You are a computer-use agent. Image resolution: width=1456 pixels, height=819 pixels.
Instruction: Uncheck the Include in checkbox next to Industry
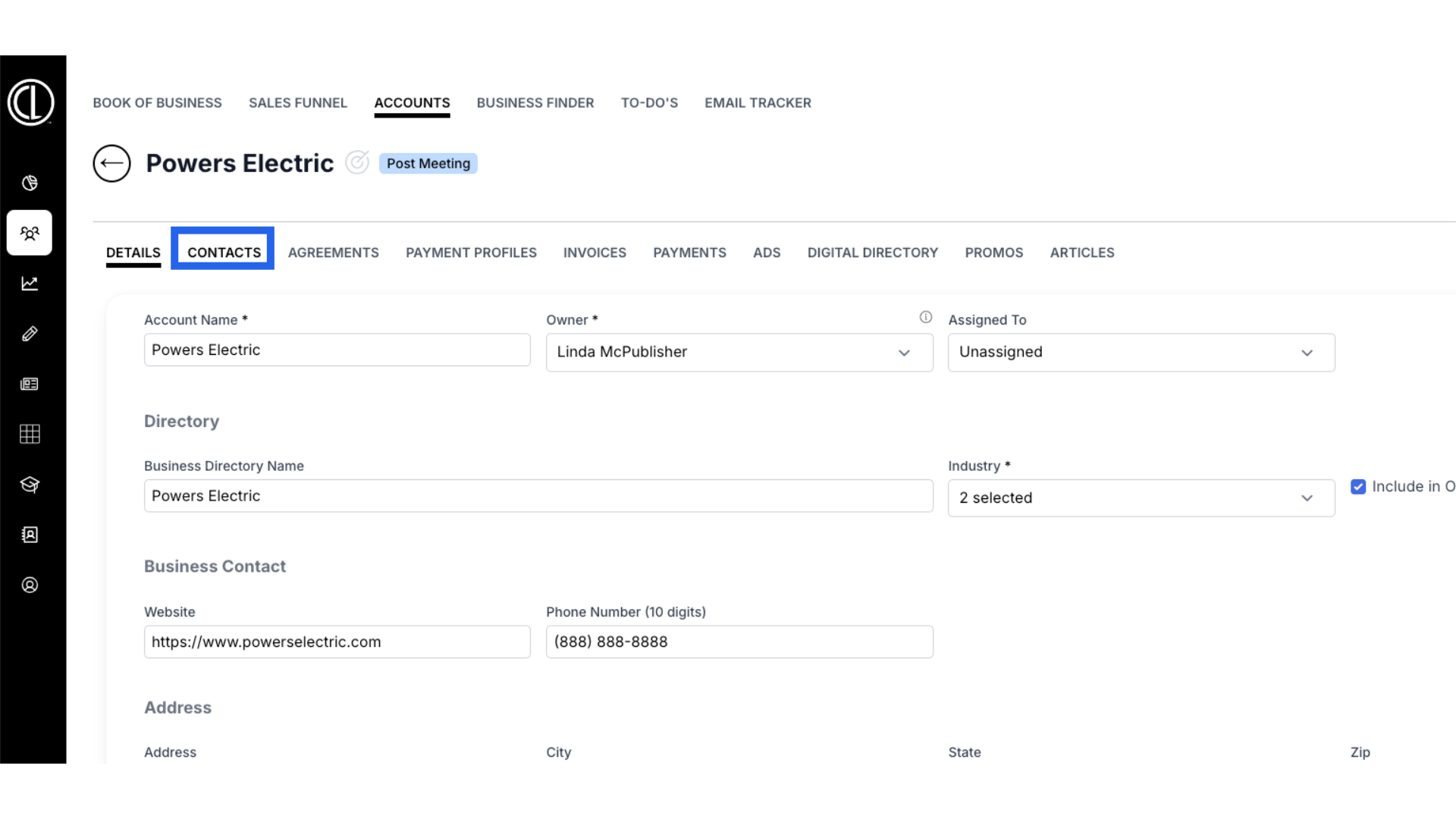1358,487
